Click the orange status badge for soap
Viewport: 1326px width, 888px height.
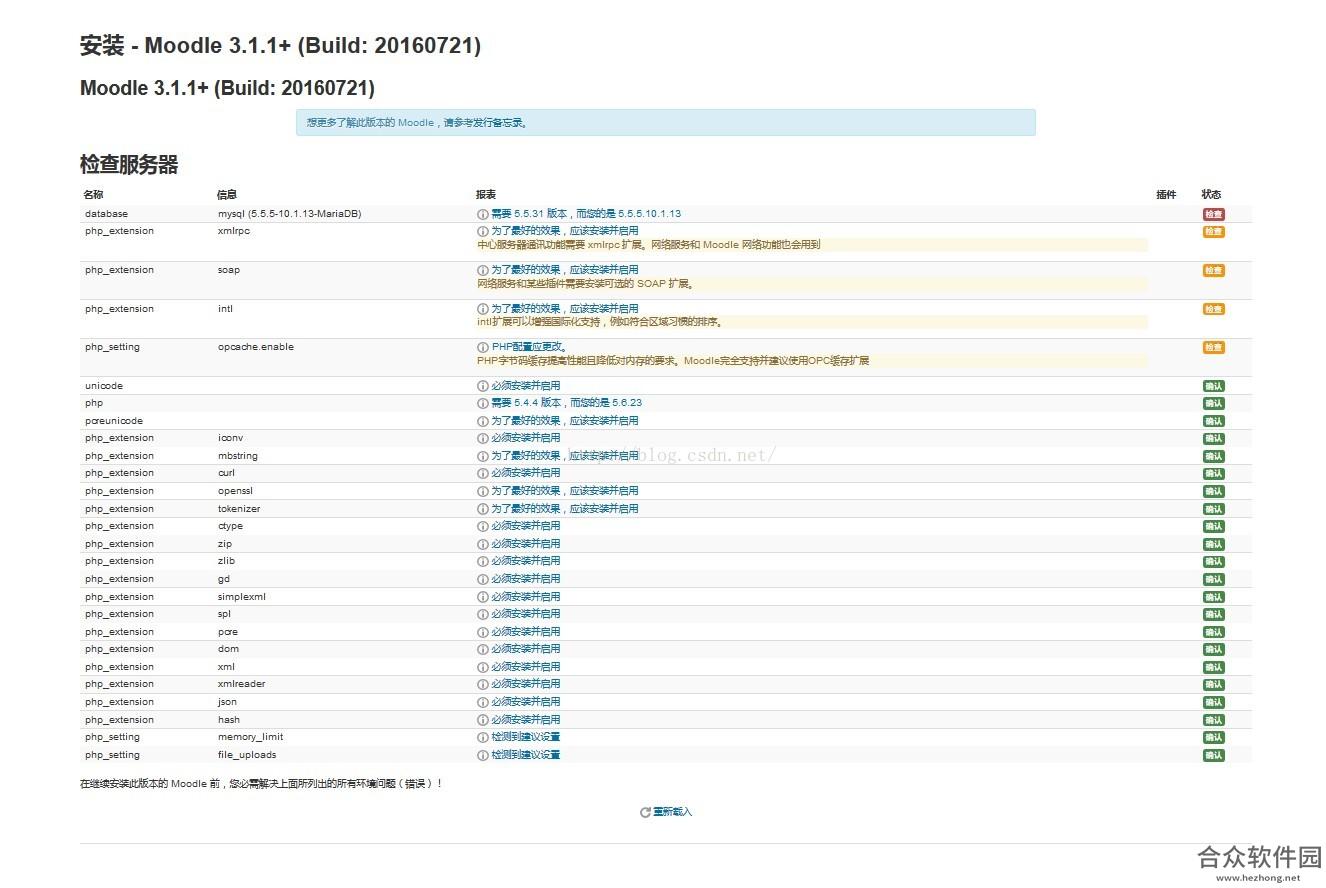(x=1213, y=270)
